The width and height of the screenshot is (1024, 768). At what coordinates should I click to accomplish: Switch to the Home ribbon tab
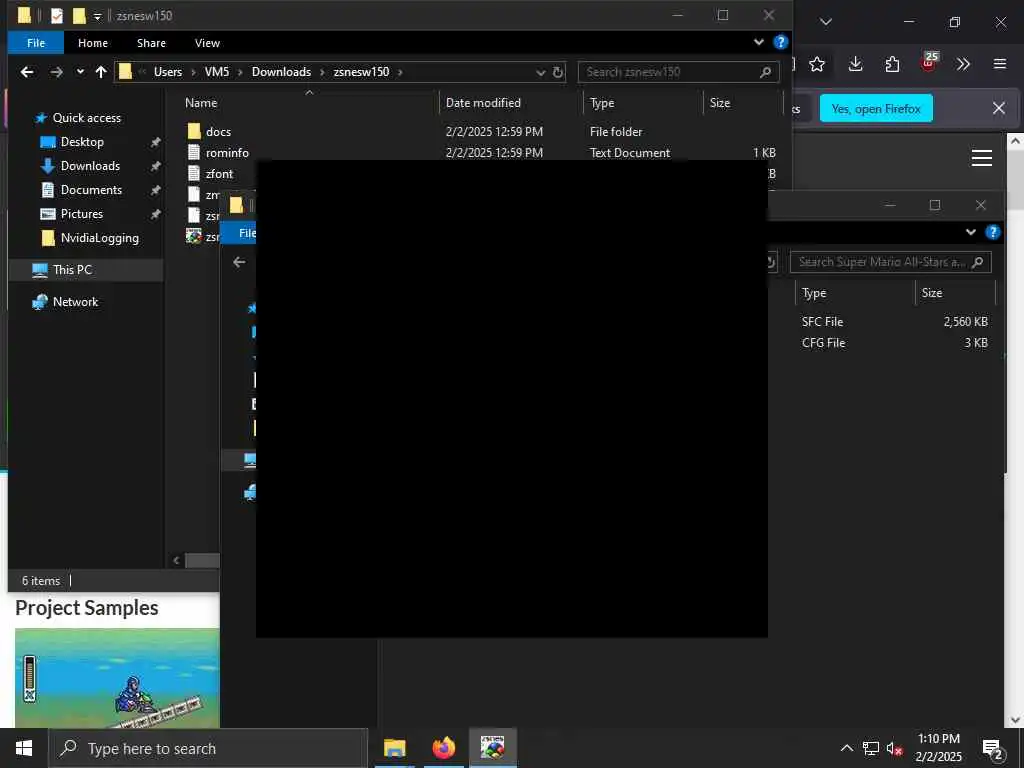point(93,43)
